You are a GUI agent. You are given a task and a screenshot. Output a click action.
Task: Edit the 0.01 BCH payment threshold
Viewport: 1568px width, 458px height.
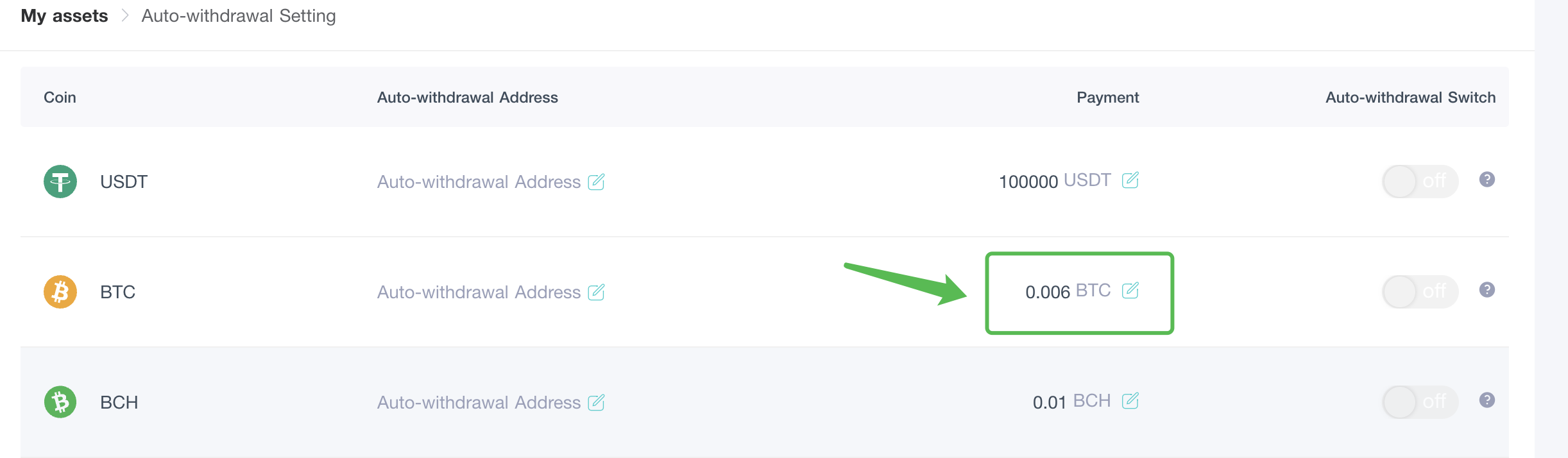click(x=1130, y=401)
